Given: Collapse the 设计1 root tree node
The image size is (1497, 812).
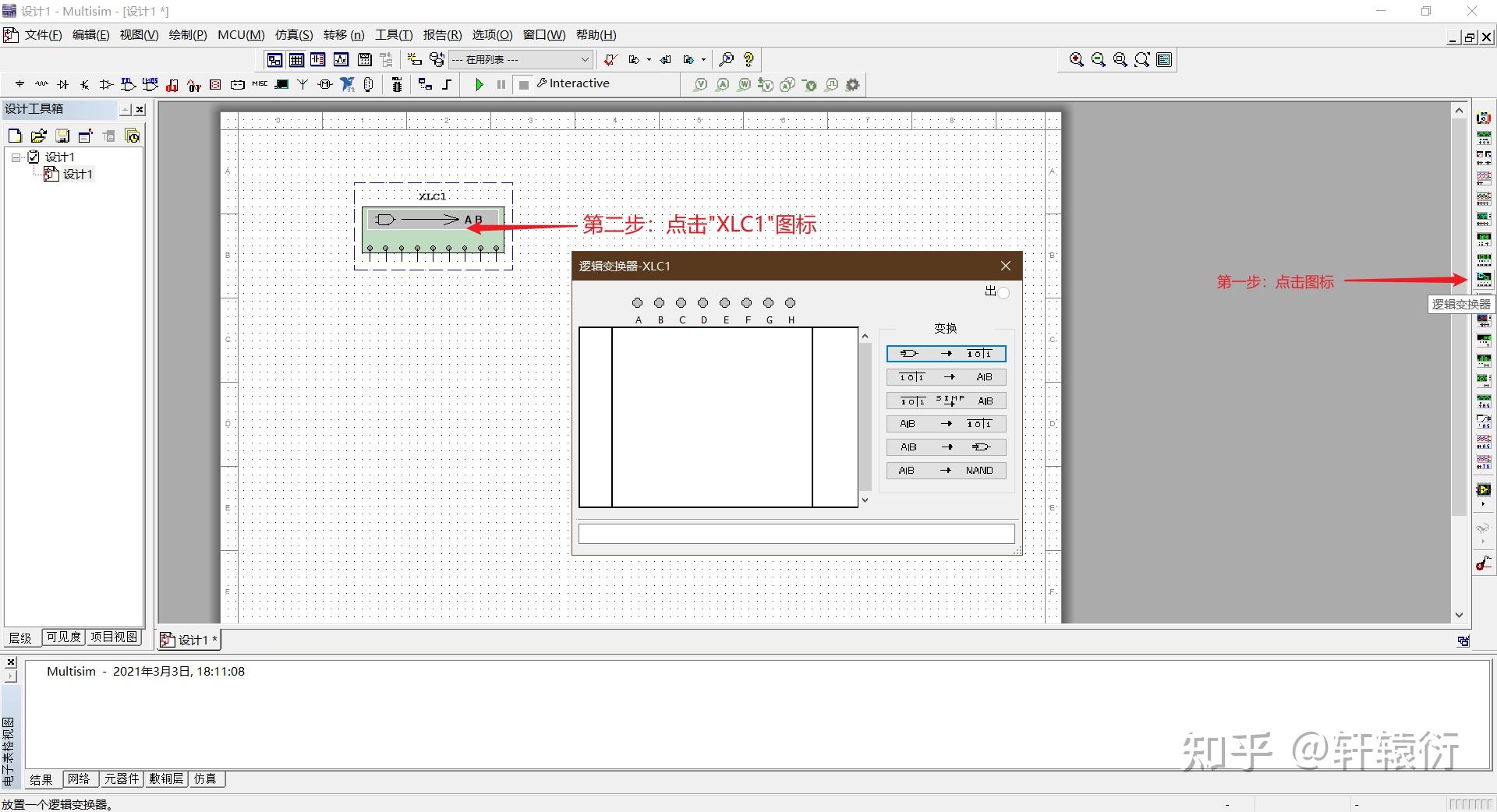Looking at the screenshot, I should click(16, 157).
